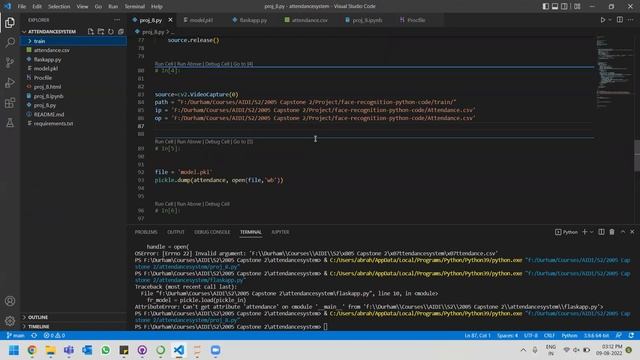Viewport: 640px width, 360px height.
Task: Open the File menu
Action: point(22,7)
